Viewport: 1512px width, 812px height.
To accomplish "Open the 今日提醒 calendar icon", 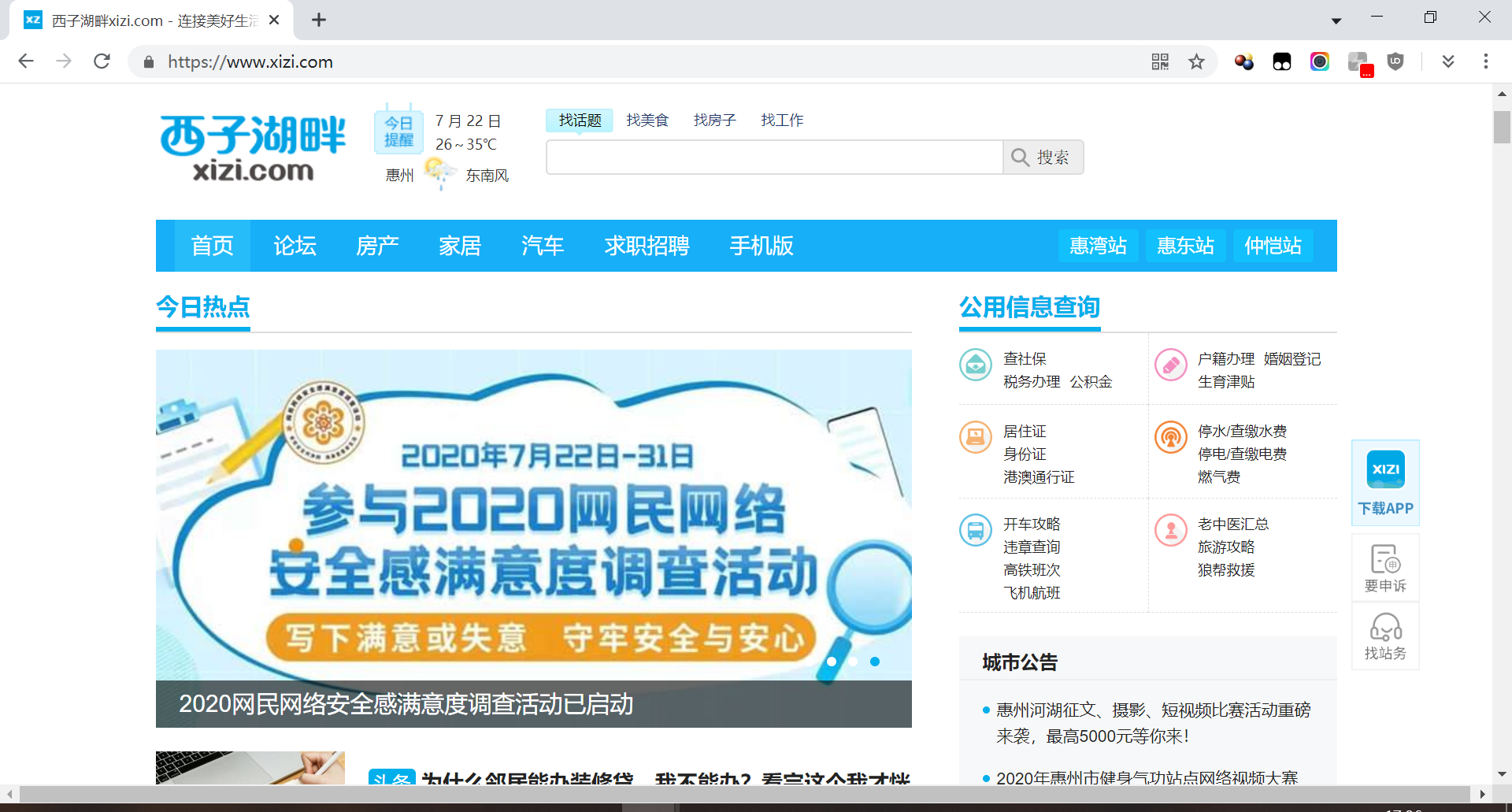I will click(398, 128).
